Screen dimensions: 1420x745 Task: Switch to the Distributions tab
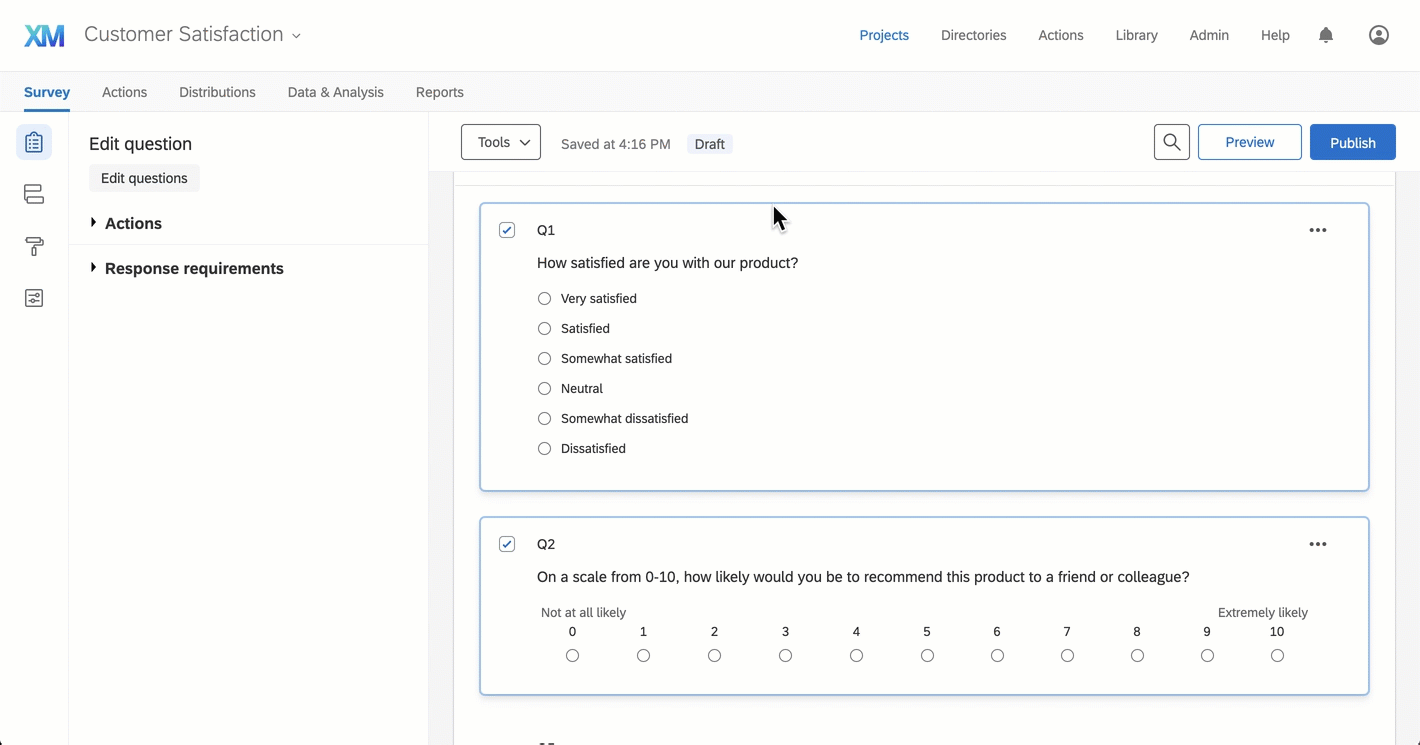217,92
